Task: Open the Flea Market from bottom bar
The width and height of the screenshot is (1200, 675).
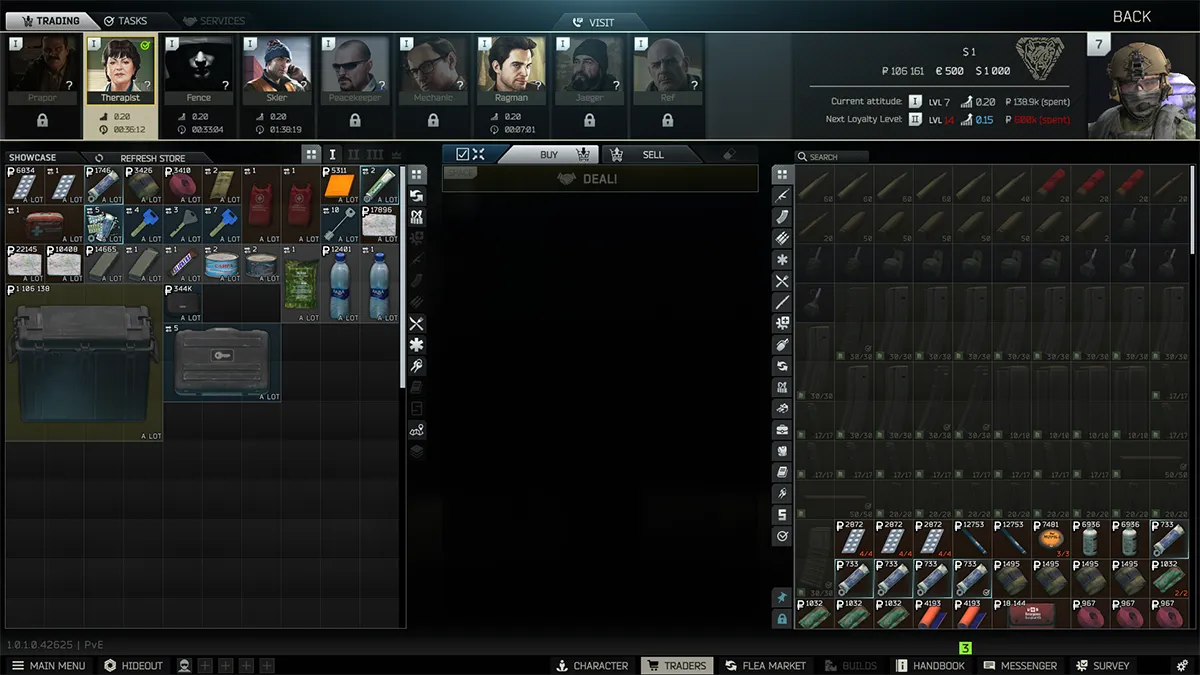Action: tap(766, 665)
